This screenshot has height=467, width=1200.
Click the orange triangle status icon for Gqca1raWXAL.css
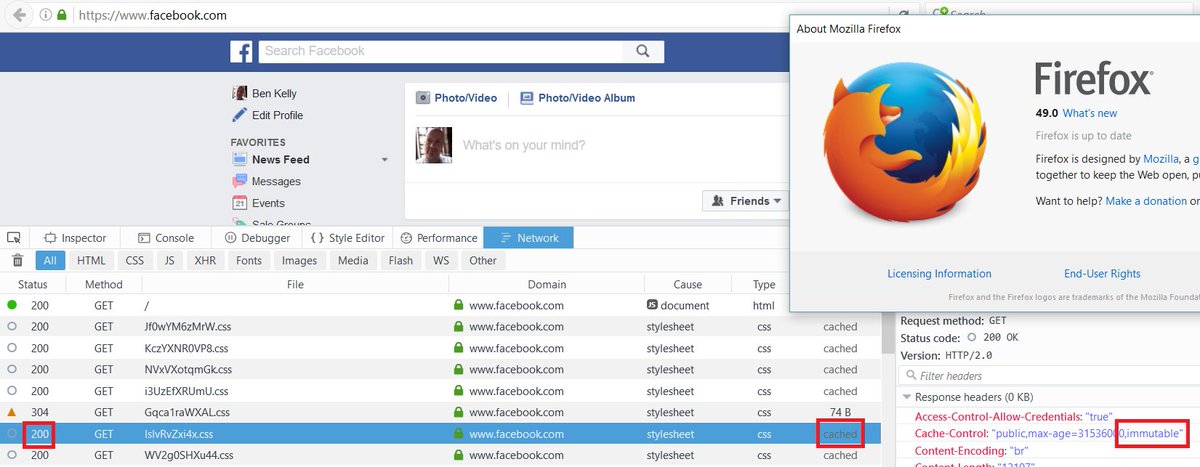pos(12,411)
